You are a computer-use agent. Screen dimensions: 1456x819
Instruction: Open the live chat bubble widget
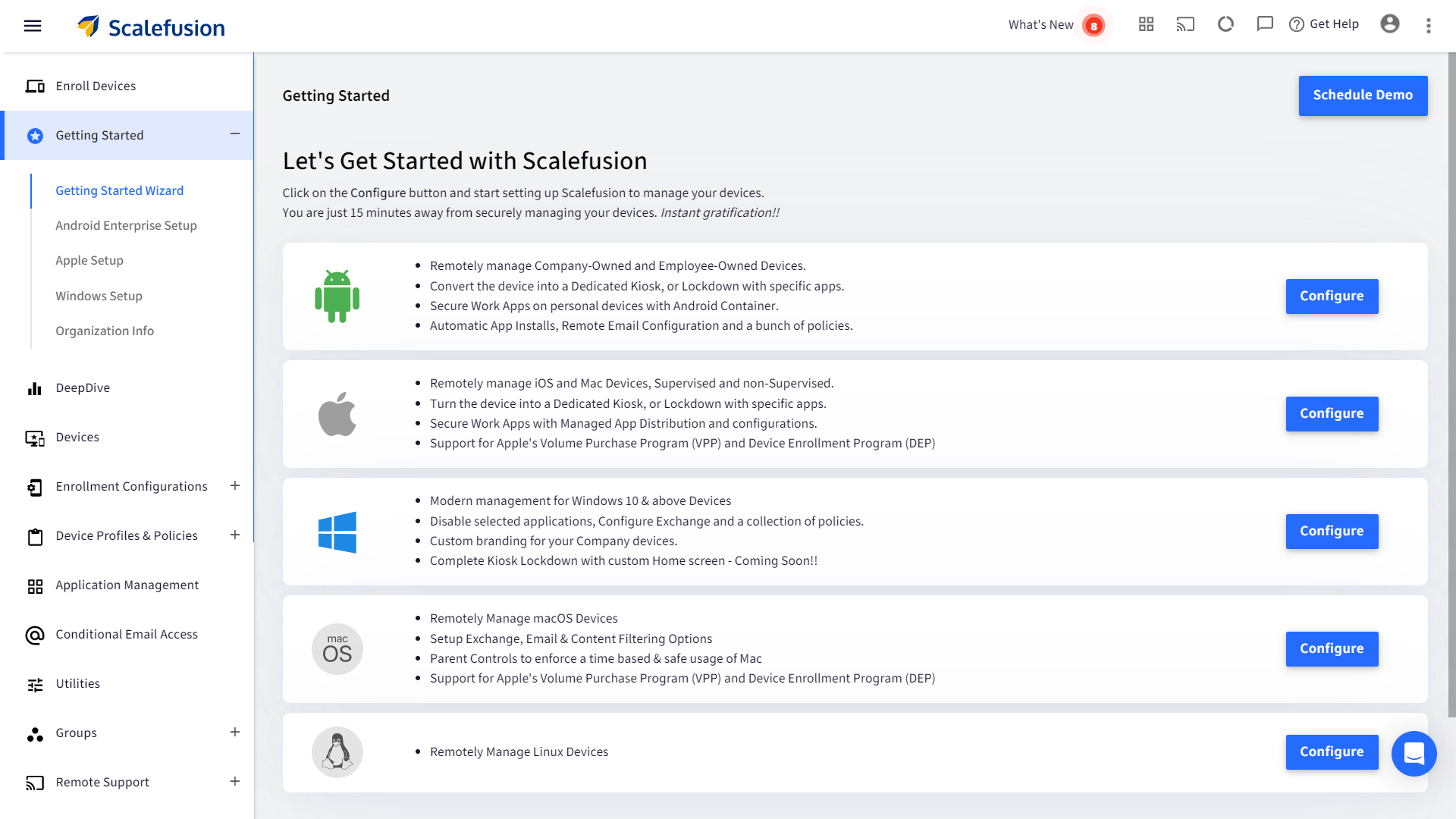coord(1414,753)
